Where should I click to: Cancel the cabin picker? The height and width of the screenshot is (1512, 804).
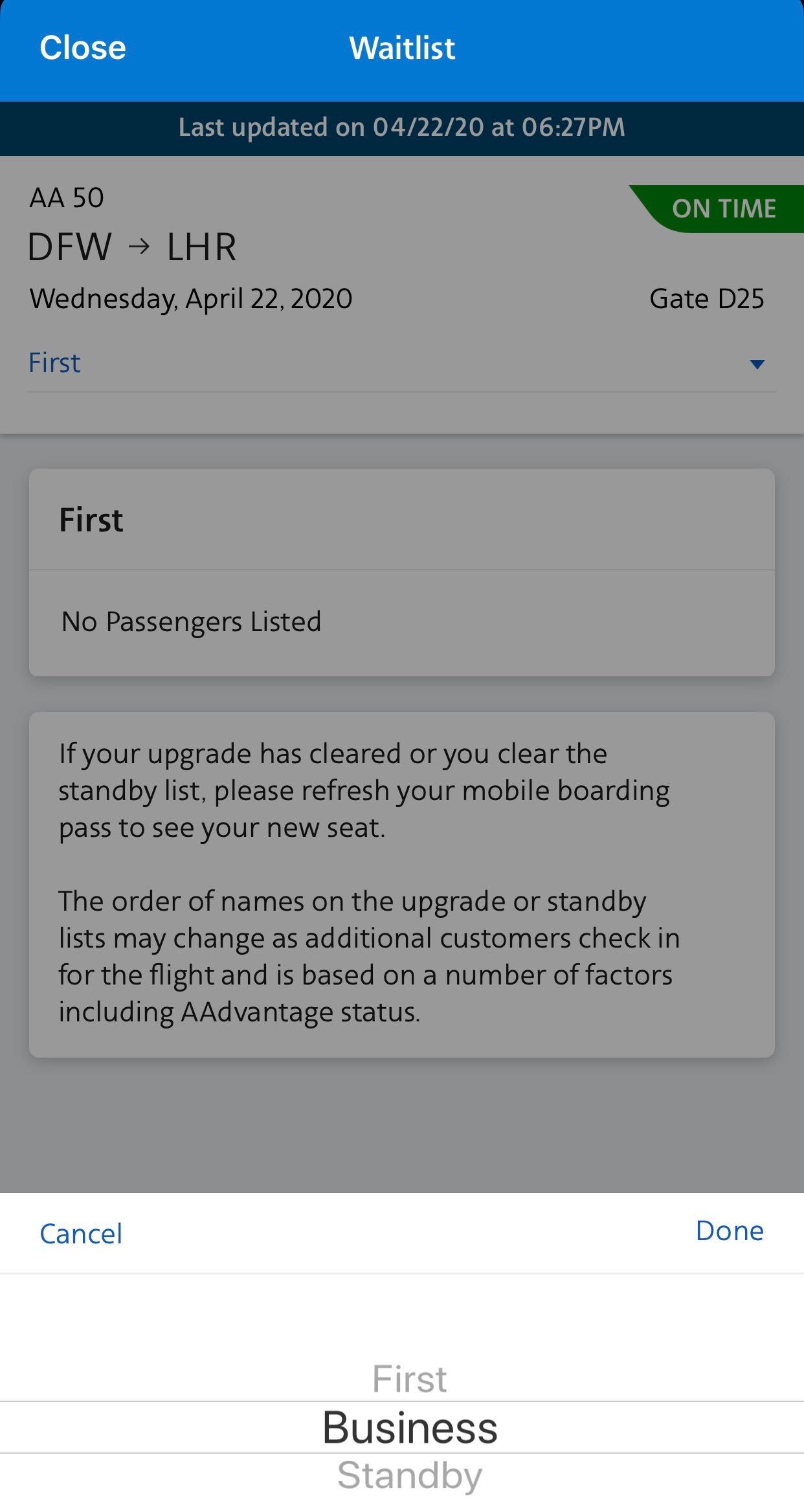81,1234
